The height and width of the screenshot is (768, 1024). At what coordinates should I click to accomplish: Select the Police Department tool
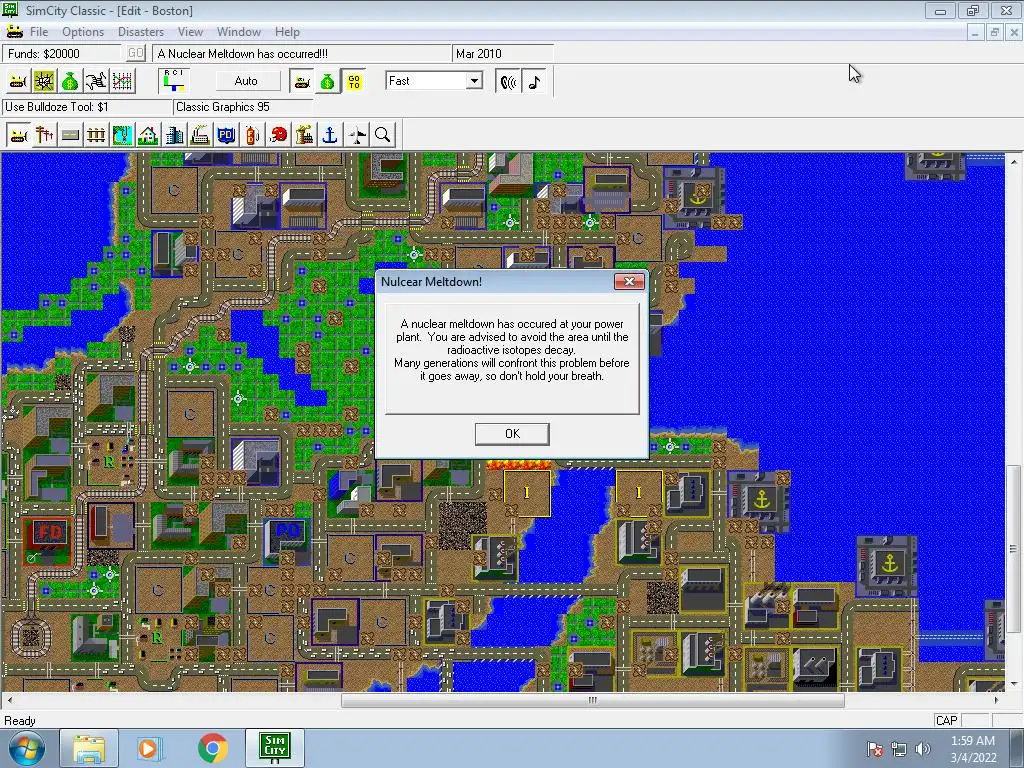[x=226, y=135]
